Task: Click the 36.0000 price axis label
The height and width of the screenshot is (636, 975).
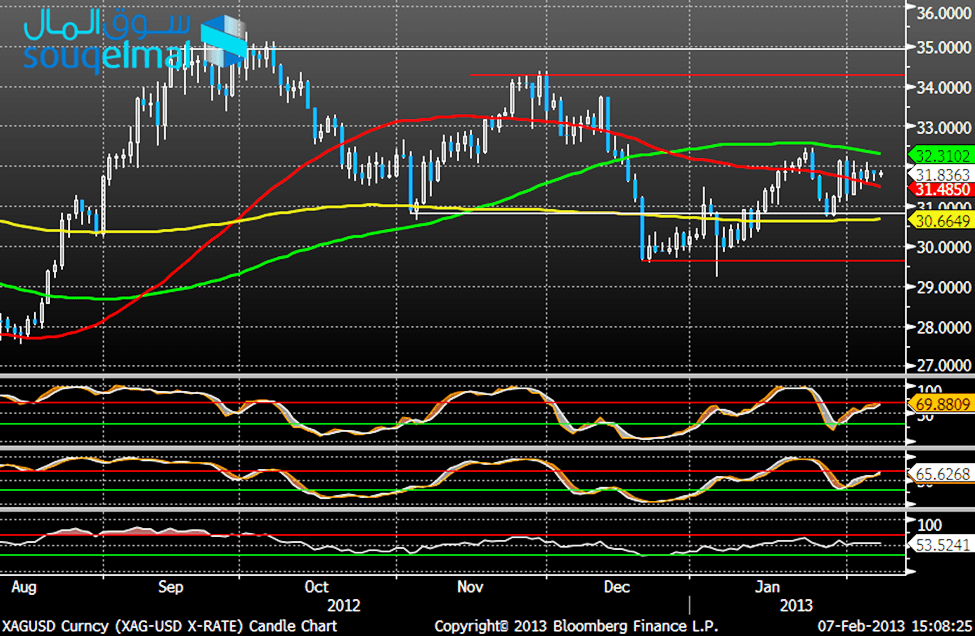Action: [x=942, y=14]
